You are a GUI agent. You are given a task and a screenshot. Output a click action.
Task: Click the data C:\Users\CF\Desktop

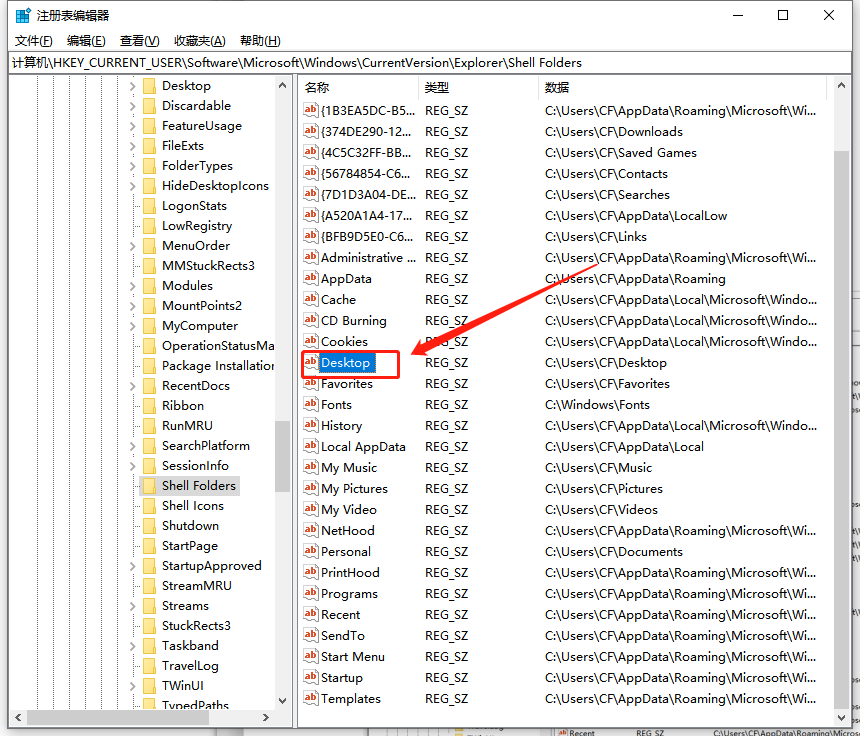606,363
